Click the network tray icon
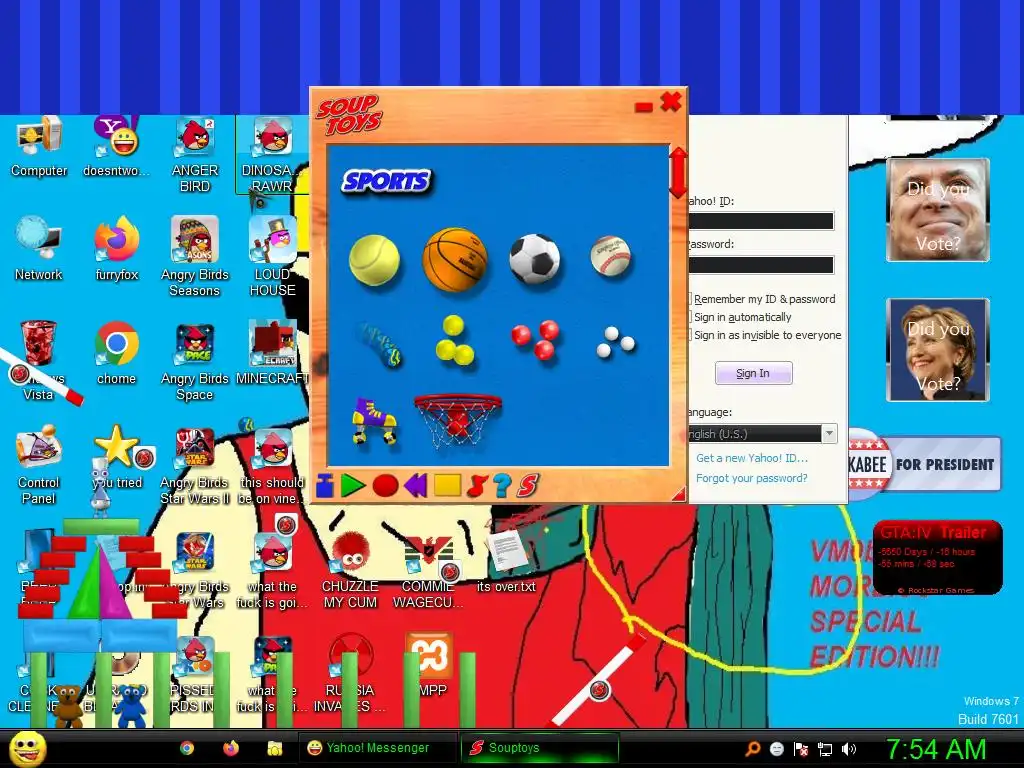1024x768 pixels. (825, 749)
